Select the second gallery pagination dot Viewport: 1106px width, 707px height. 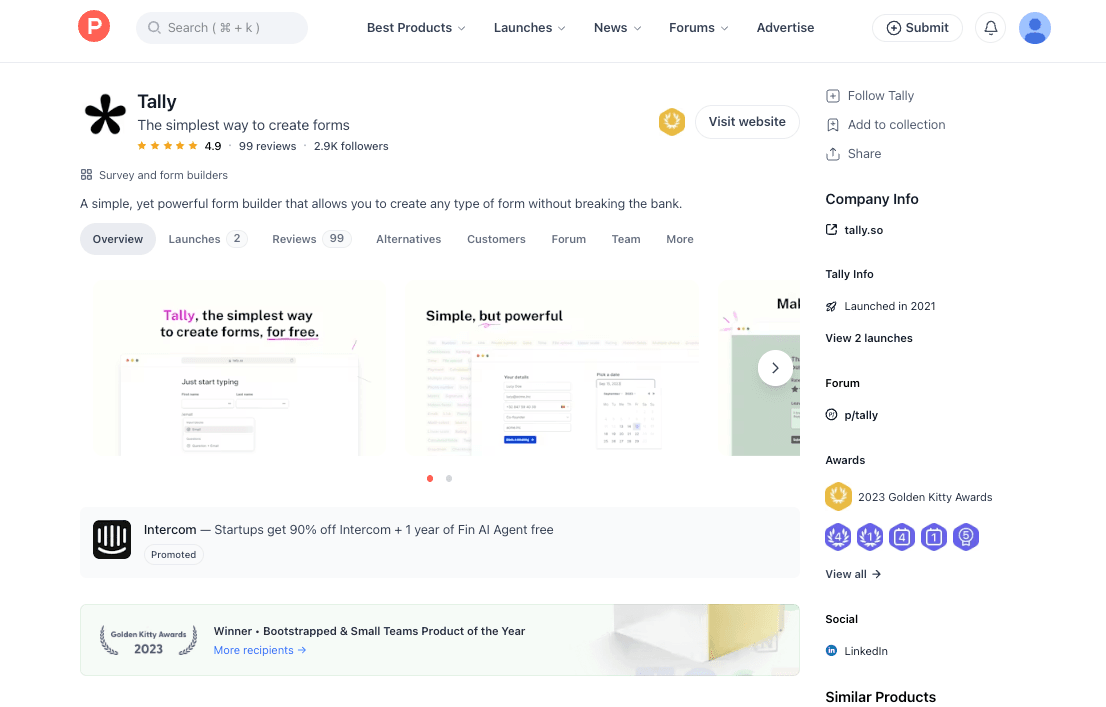click(449, 478)
